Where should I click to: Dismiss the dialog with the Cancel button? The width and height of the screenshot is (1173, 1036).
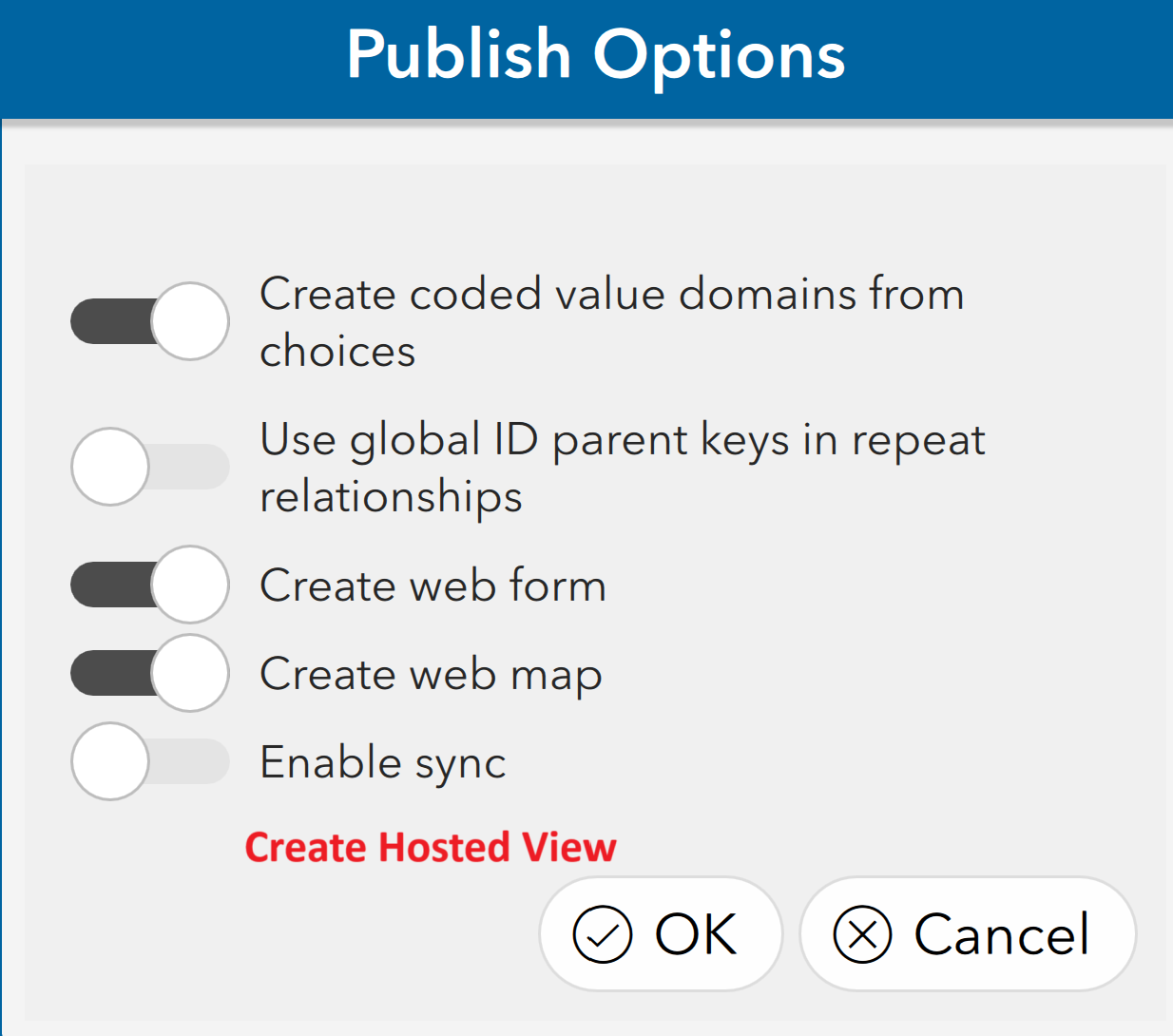(x=968, y=933)
